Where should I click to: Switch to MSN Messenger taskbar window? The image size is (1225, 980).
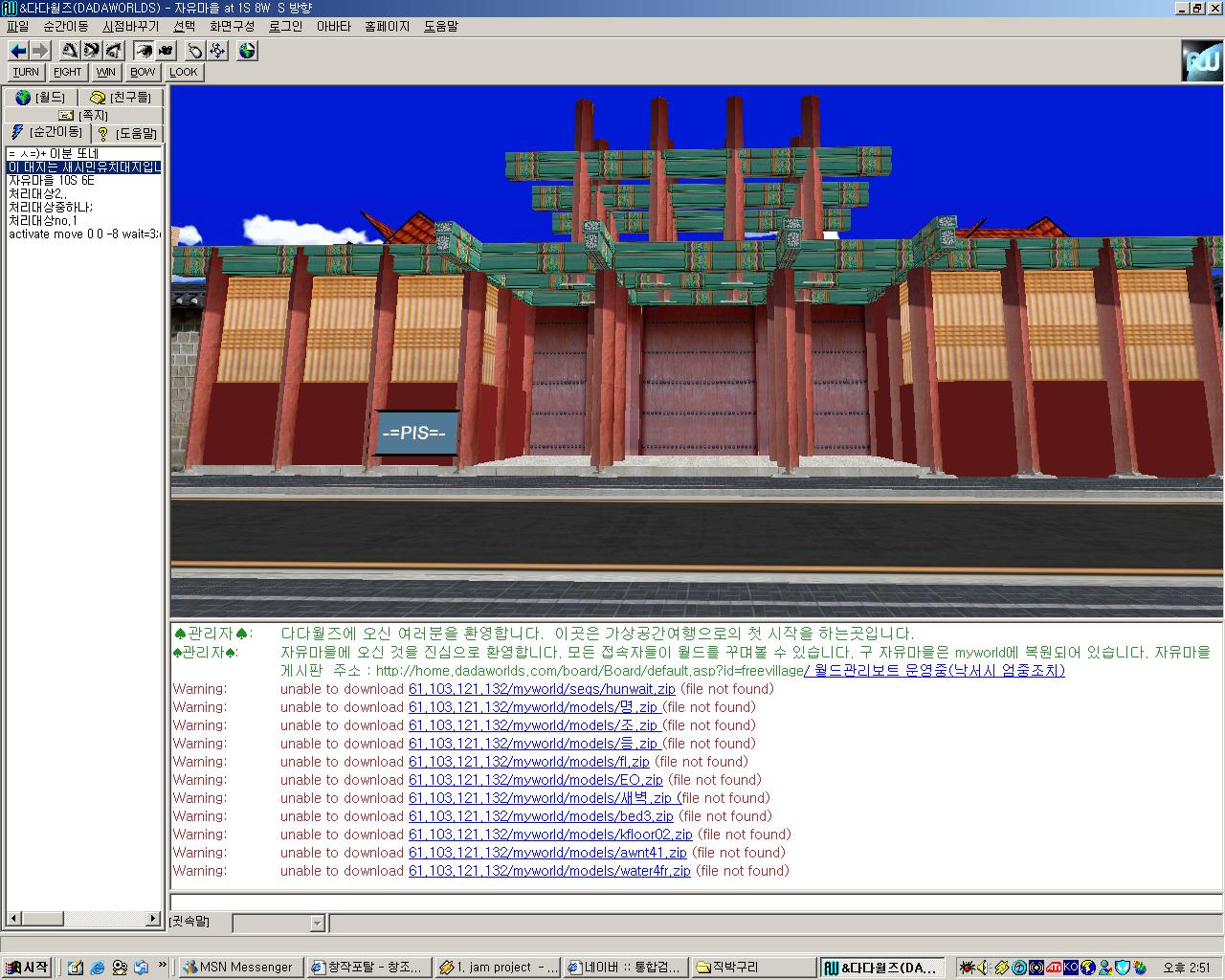(240, 968)
